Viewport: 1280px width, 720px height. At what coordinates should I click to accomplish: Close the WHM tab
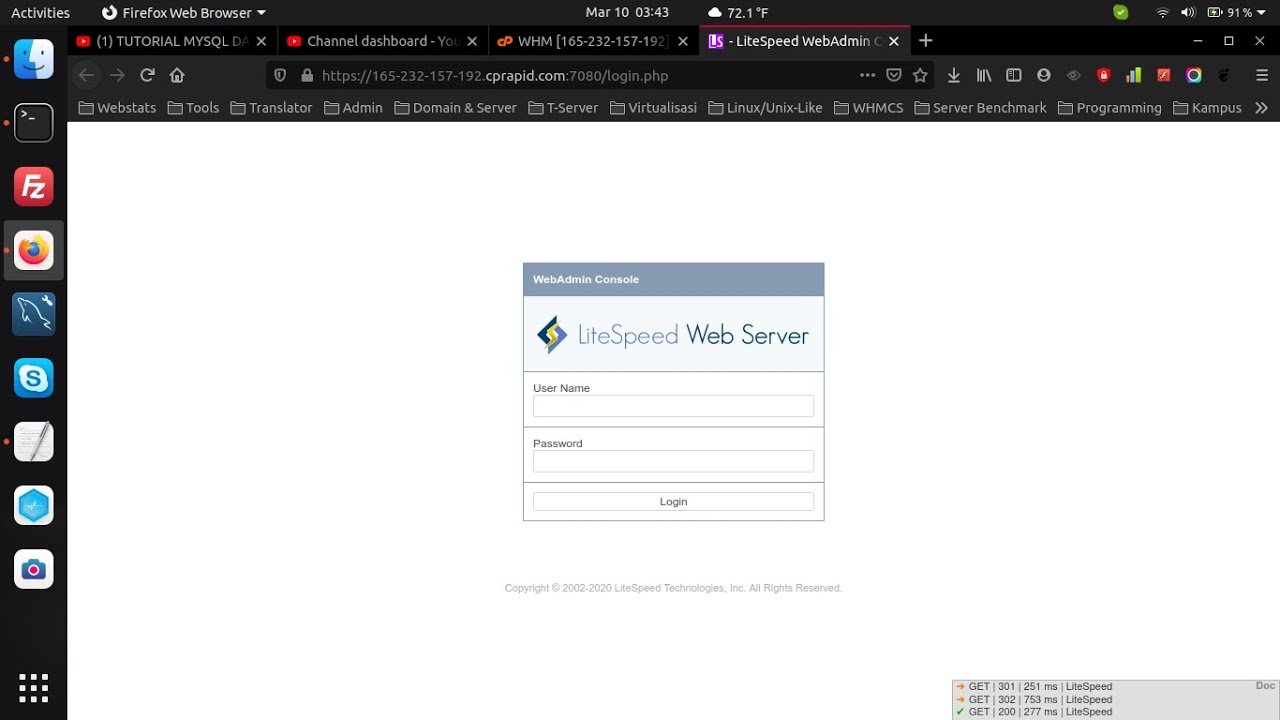click(683, 41)
